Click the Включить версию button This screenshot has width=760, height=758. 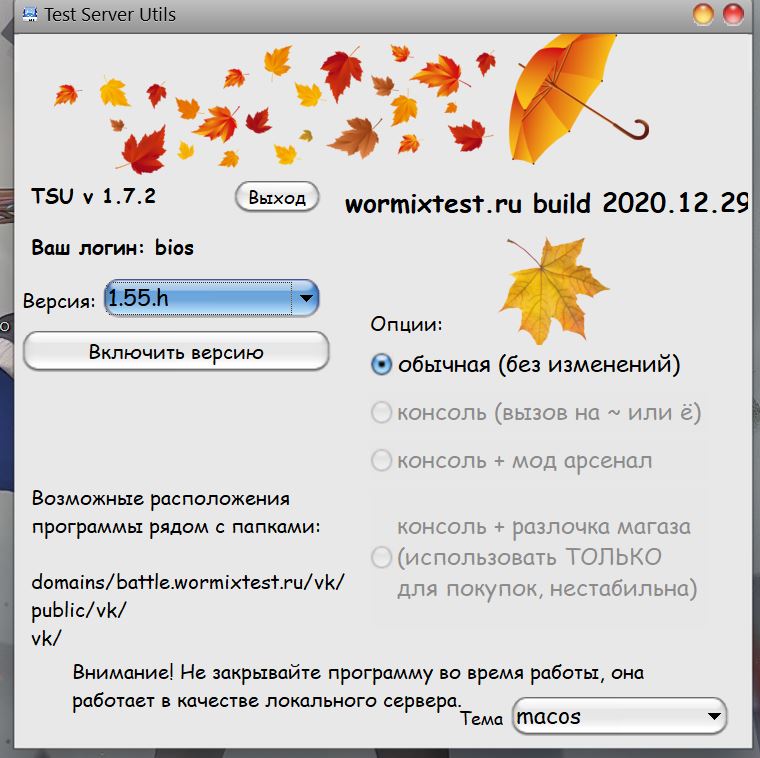[176, 351]
